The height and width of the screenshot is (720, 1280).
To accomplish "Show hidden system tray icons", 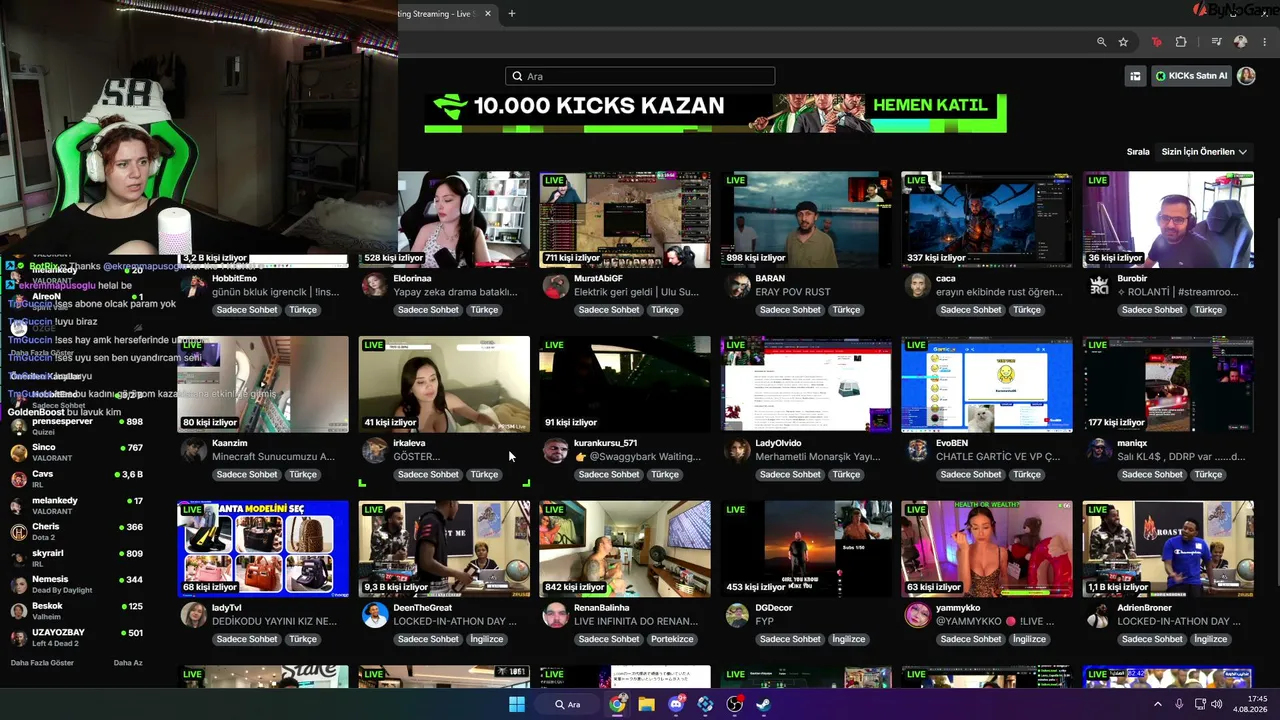I will 1158,704.
